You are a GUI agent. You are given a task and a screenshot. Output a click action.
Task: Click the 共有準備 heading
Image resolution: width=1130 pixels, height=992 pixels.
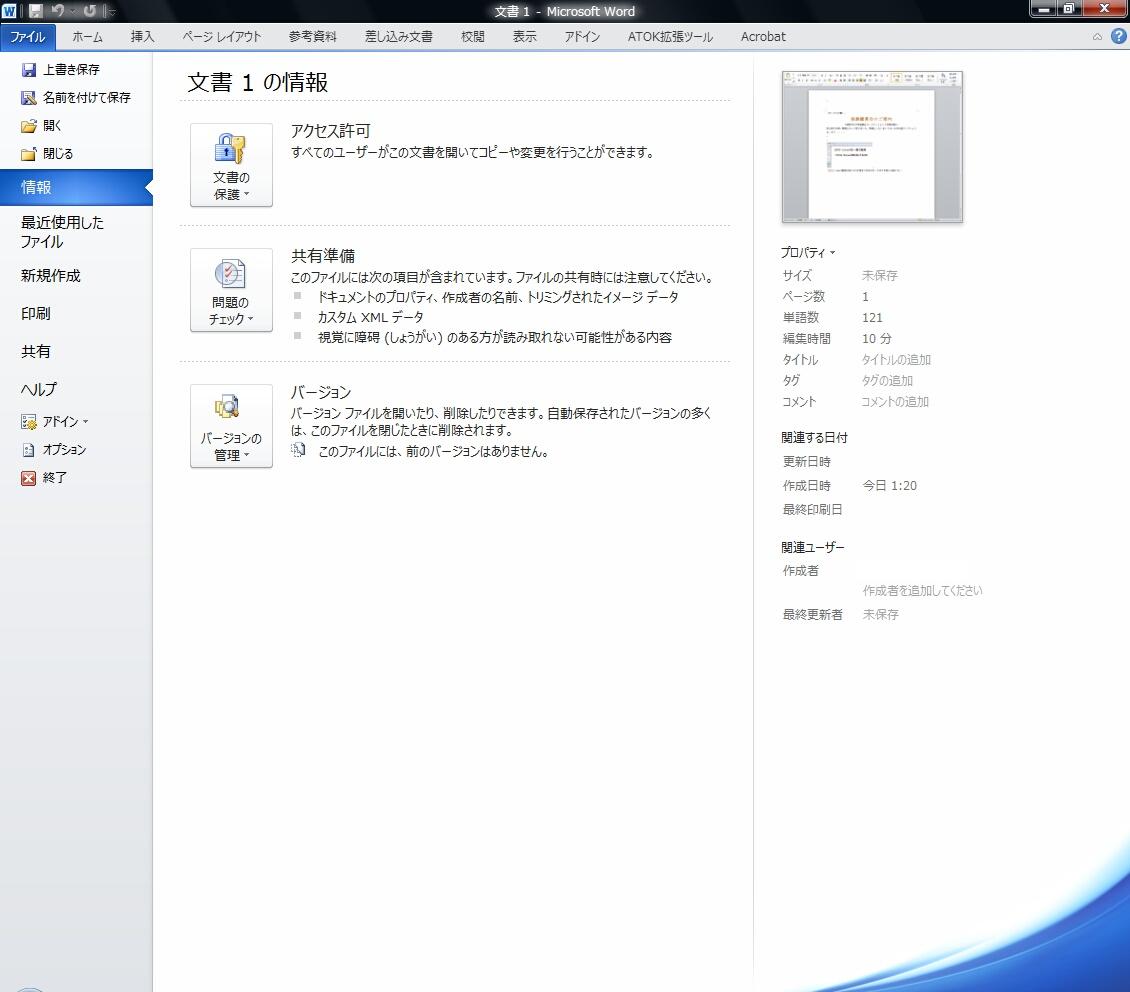tap(323, 256)
